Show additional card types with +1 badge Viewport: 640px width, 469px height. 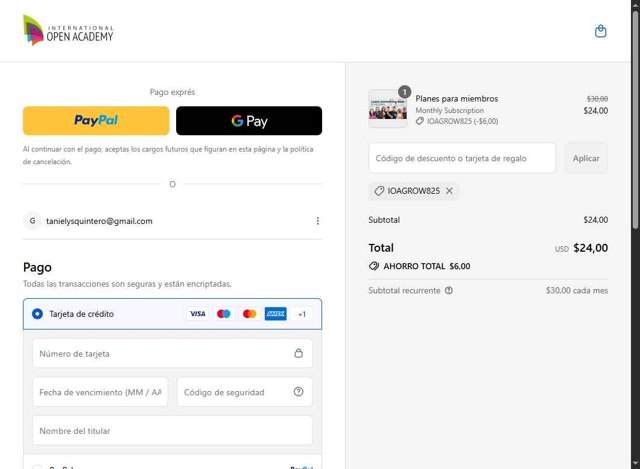(x=302, y=314)
